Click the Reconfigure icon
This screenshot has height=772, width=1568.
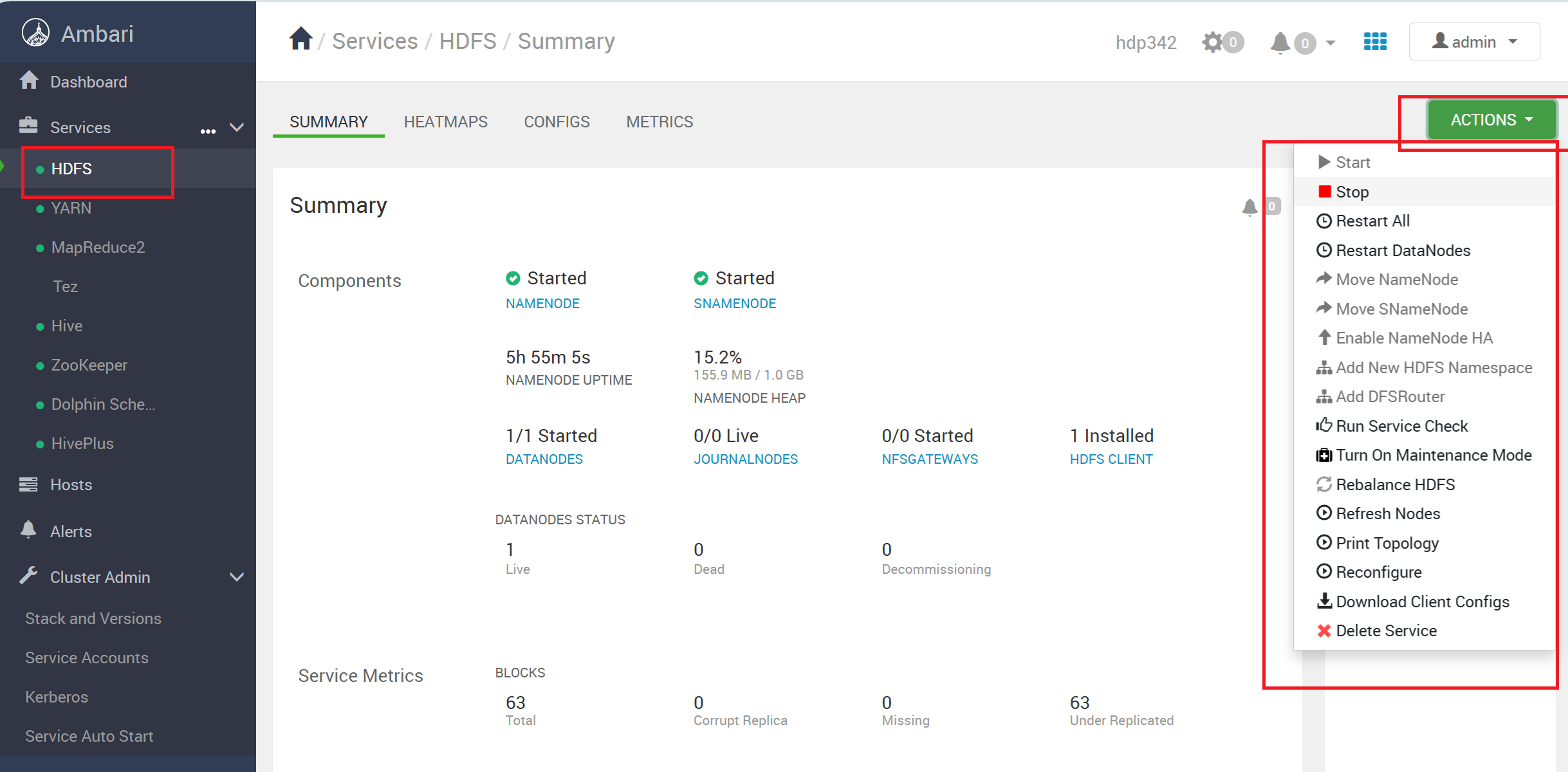(1324, 571)
